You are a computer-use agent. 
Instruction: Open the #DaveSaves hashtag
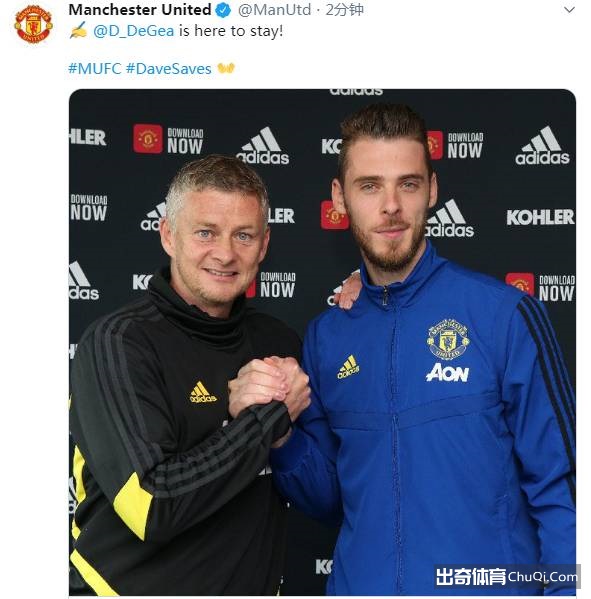(x=168, y=69)
